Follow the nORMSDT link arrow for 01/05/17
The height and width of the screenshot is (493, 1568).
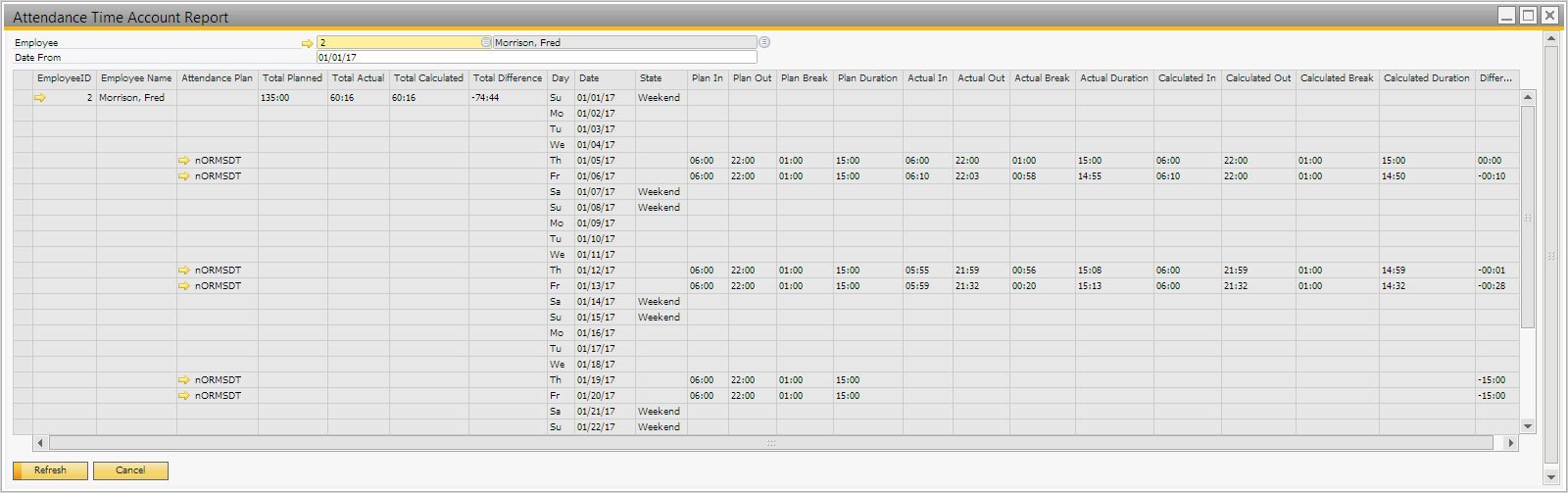coord(183,161)
